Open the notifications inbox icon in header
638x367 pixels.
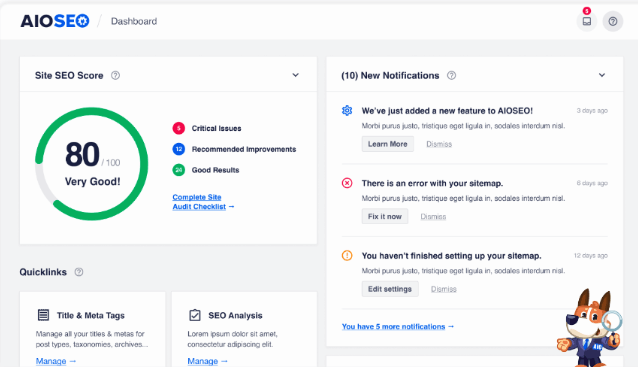tap(586, 21)
